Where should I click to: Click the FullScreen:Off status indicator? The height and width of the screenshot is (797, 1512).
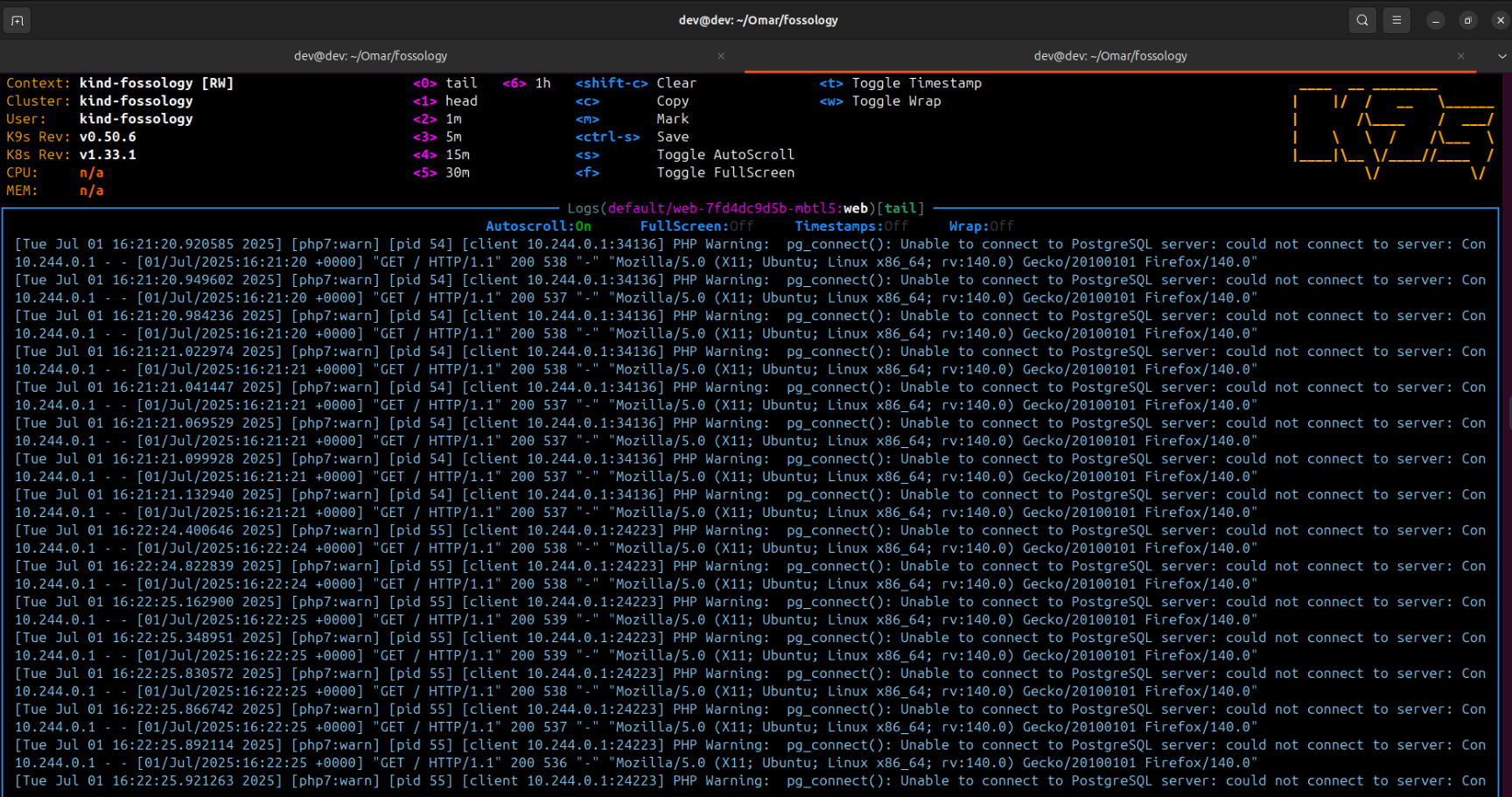pyautogui.click(x=696, y=227)
